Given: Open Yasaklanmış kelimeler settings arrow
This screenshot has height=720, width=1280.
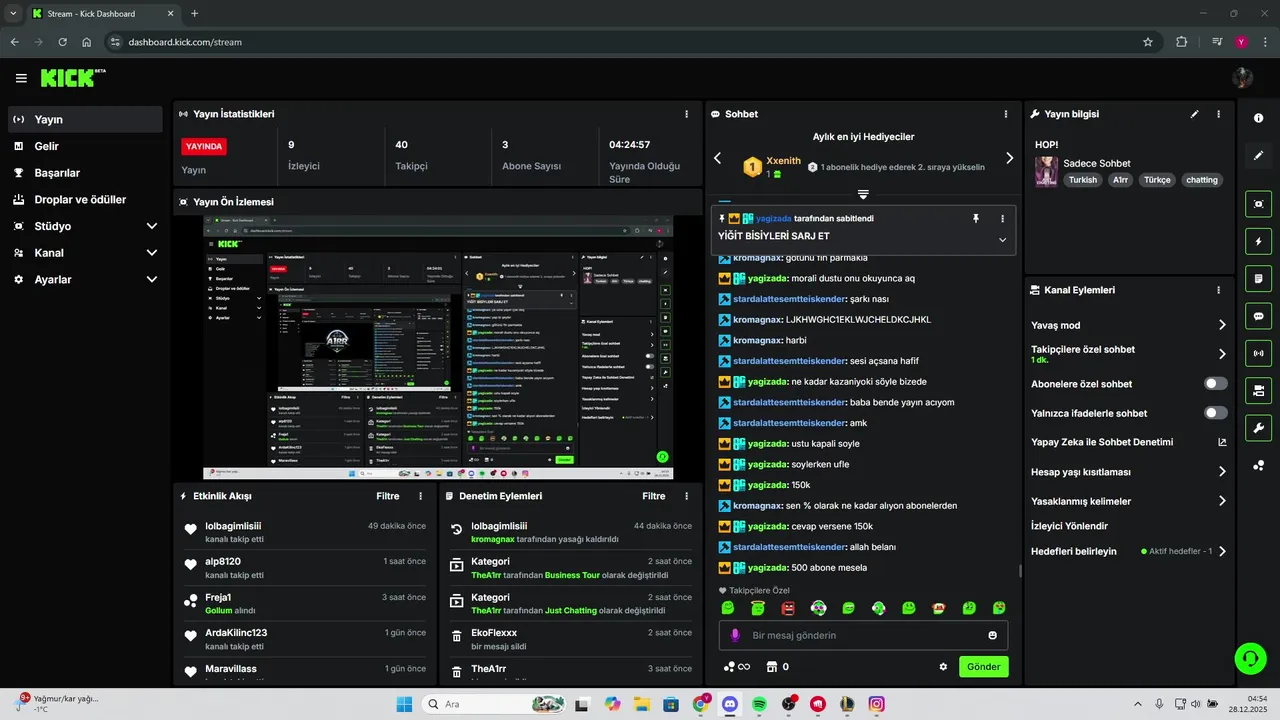Looking at the screenshot, I should pos(1222,501).
